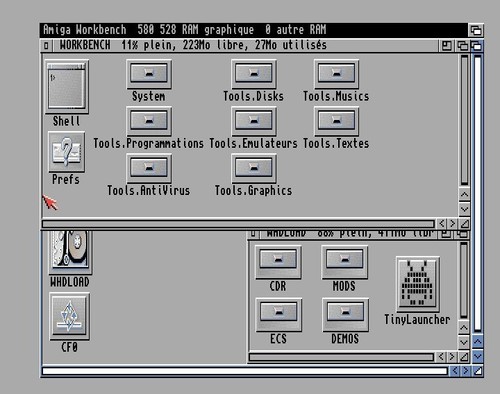The width and height of the screenshot is (500, 394).
Task: Click left arrow of WORKBENCH window horizontal scrollbar
Action: (x=442, y=223)
